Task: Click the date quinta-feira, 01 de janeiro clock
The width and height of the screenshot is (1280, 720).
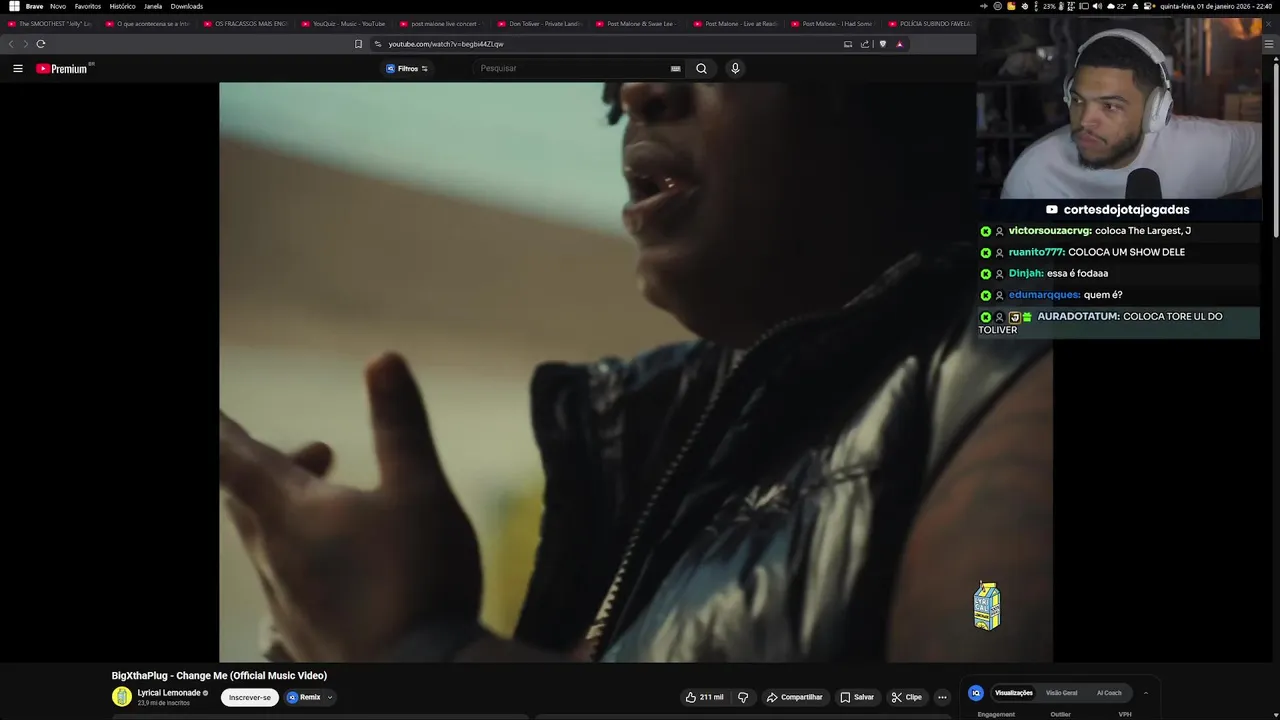Action: coord(1216,6)
